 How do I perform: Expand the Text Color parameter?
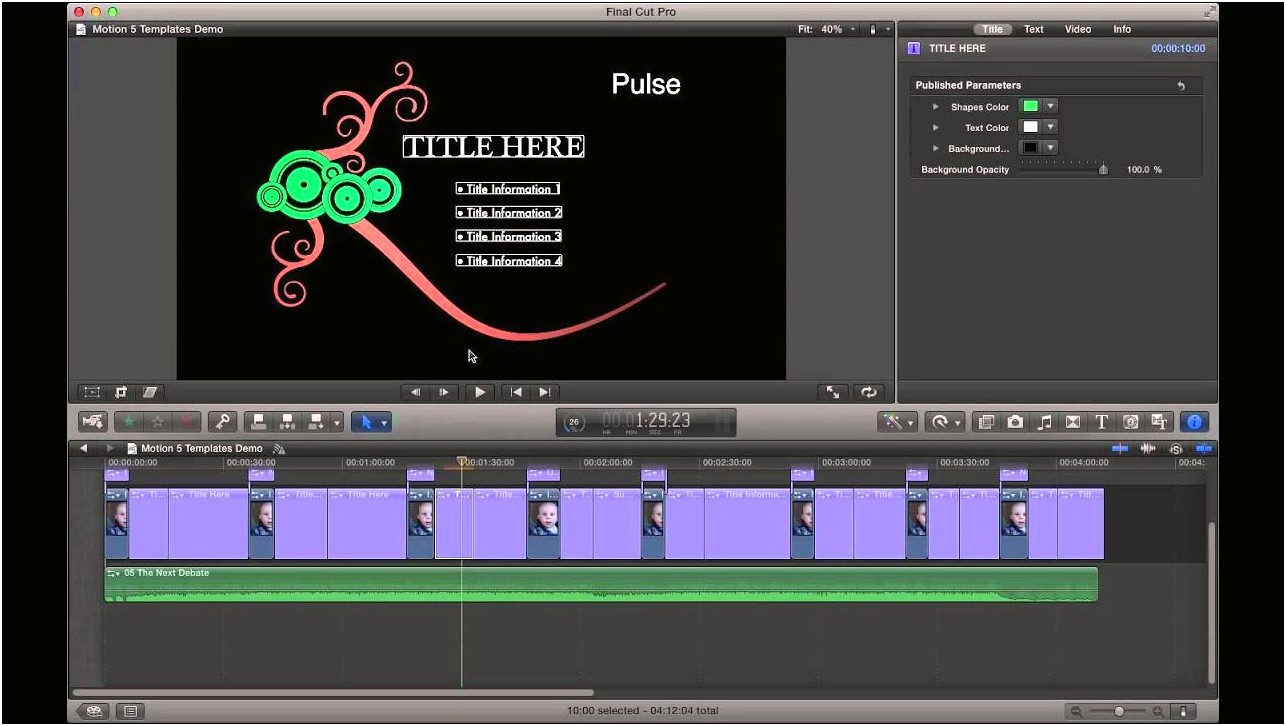pyautogui.click(x=936, y=128)
